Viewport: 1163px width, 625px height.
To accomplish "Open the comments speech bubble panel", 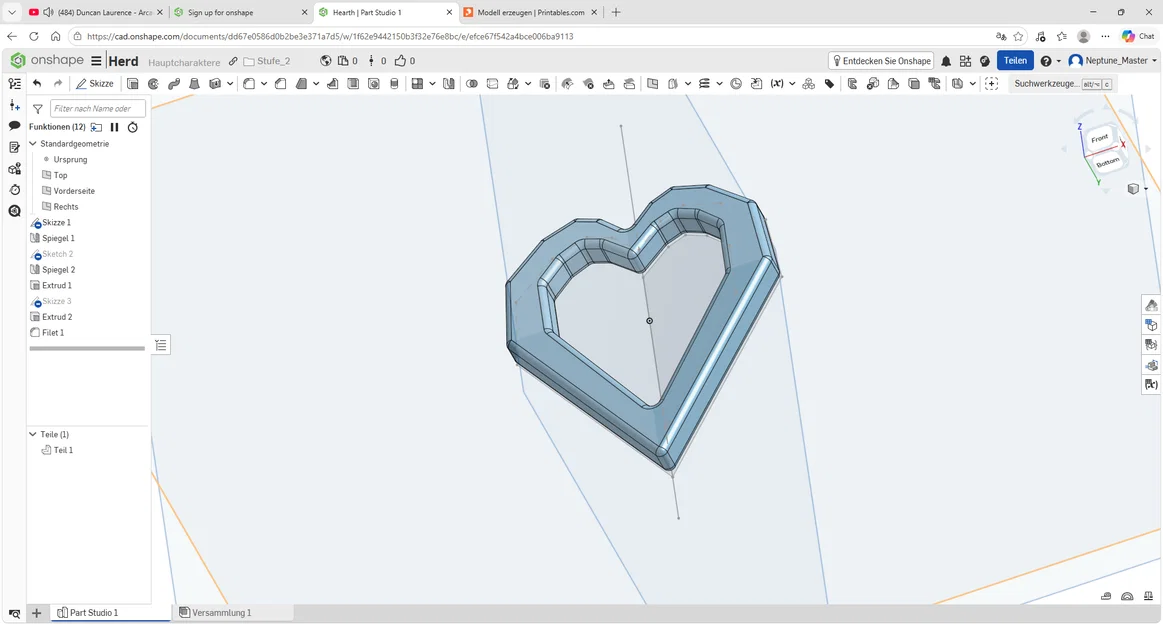I will coord(14,126).
